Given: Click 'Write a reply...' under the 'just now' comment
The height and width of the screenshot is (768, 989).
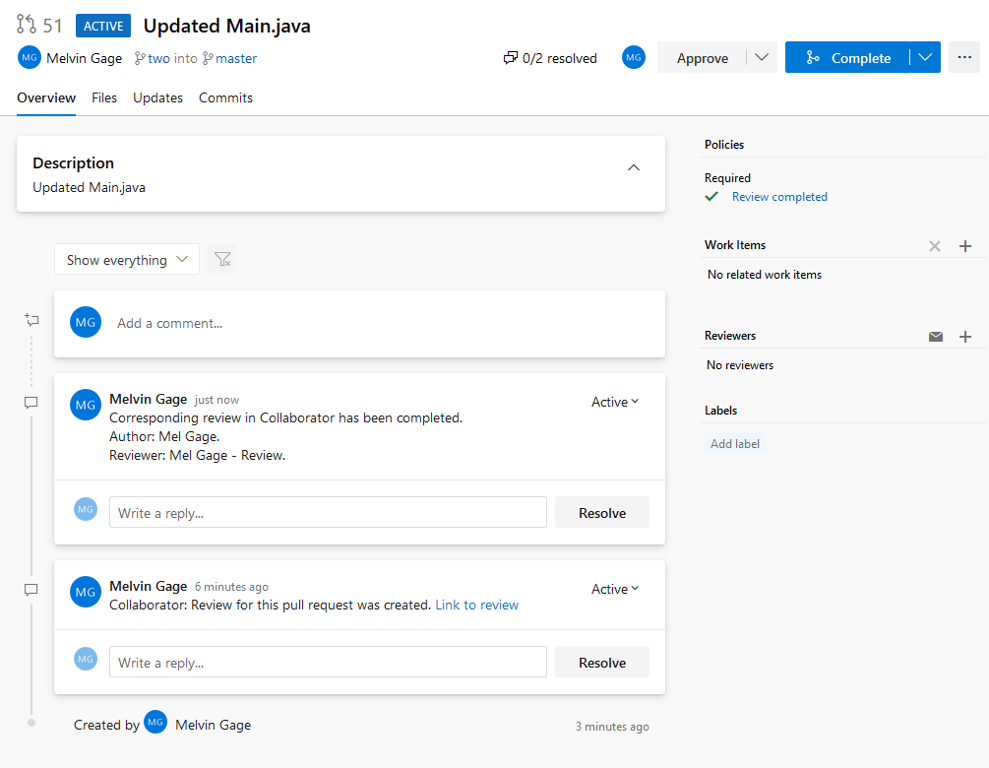Looking at the screenshot, I should pos(327,512).
